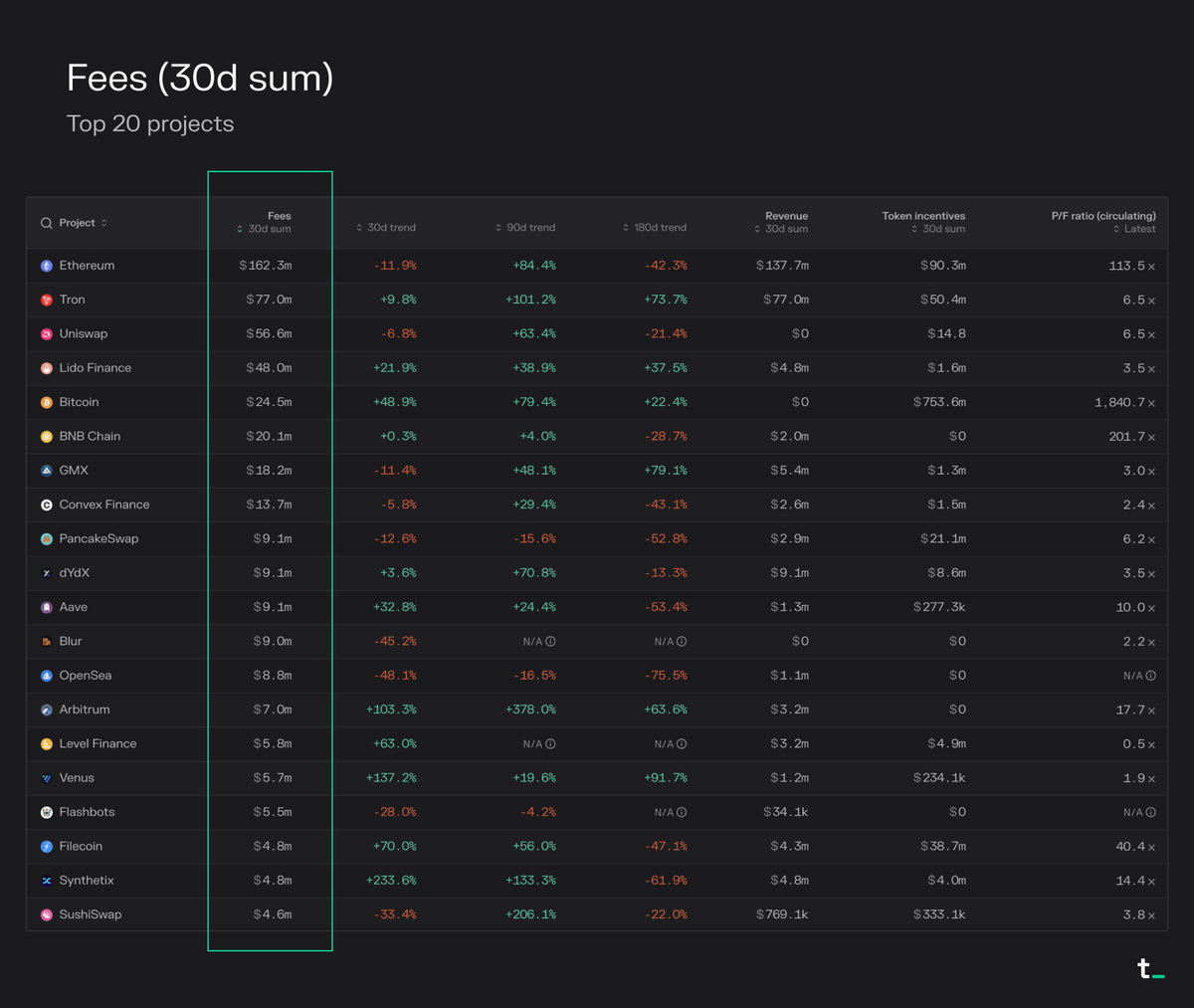The width and height of the screenshot is (1194, 1008).
Task: Click the Filecoin project logo
Action: [44, 846]
